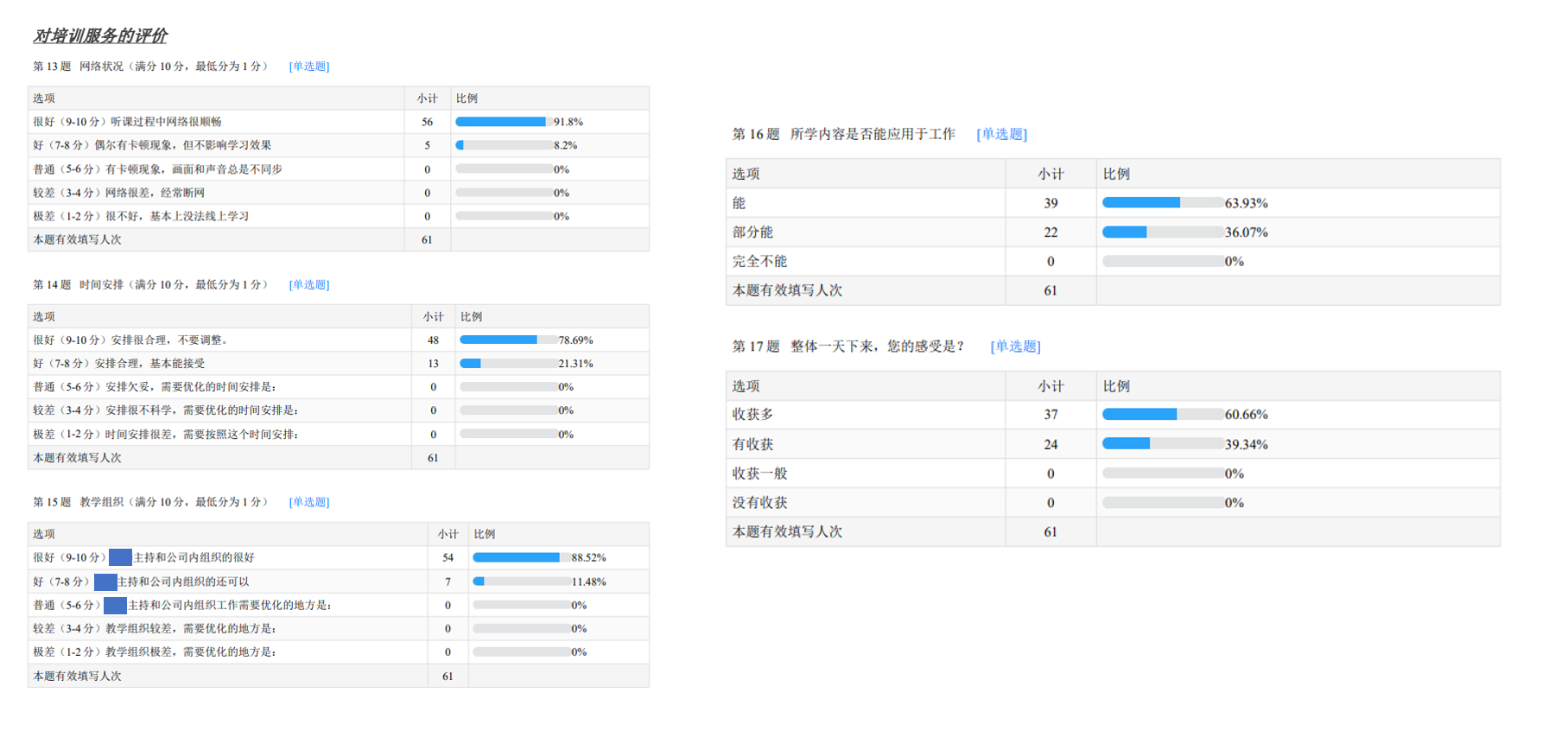Click the 21.31% percentage value

click(x=576, y=364)
